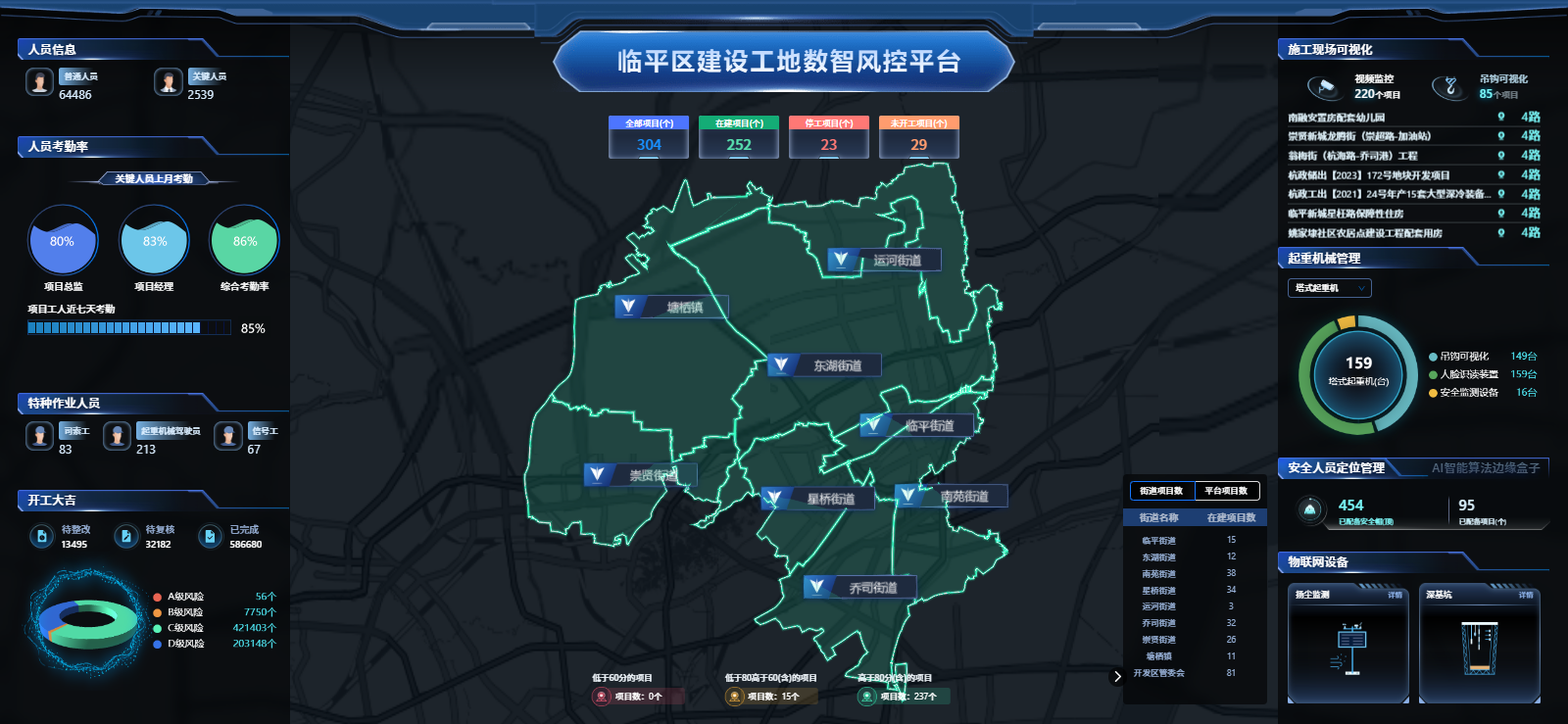Click the 已完成 document icon
The height and width of the screenshot is (724, 1568).
(x=209, y=536)
